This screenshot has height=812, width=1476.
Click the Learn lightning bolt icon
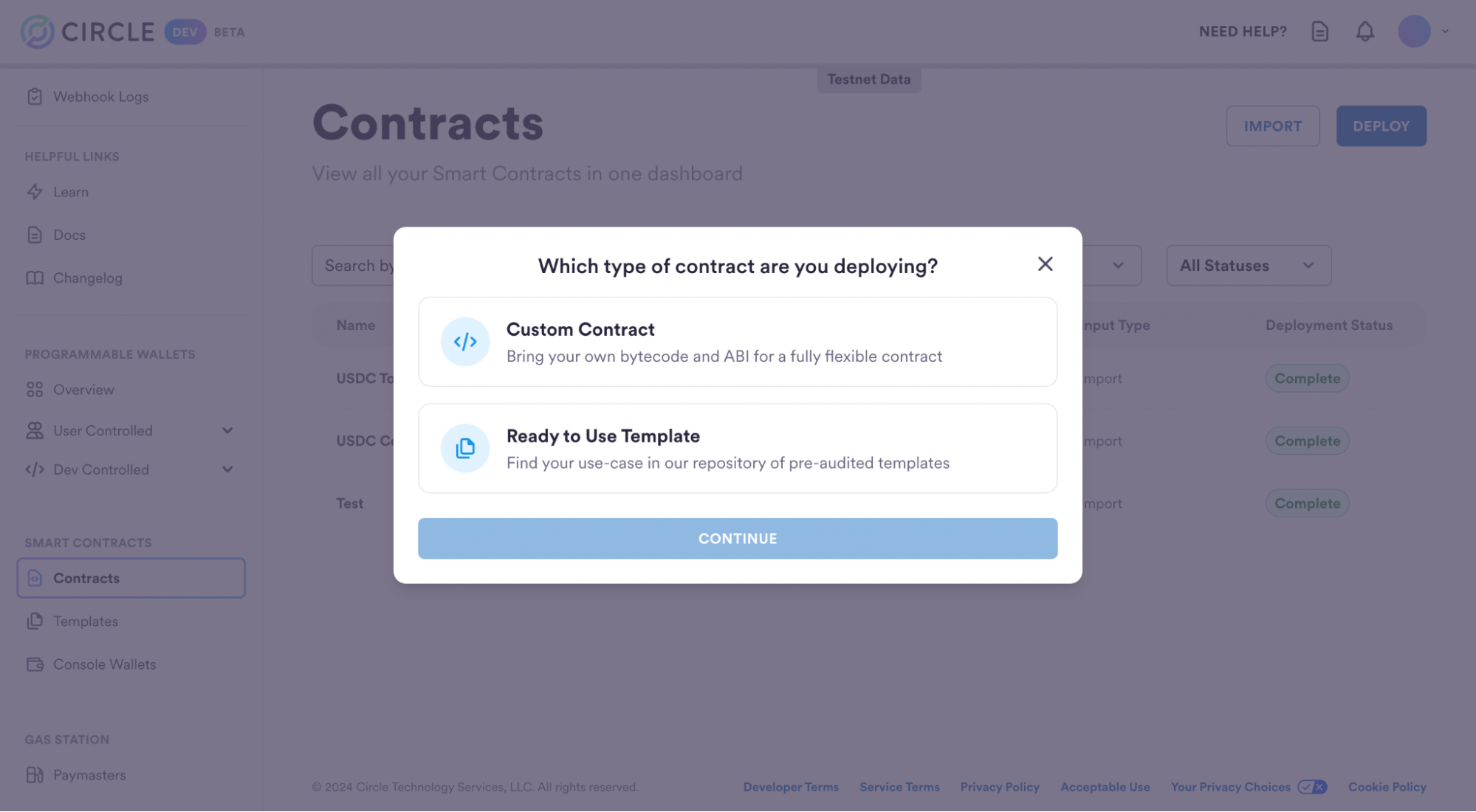click(35, 192)
